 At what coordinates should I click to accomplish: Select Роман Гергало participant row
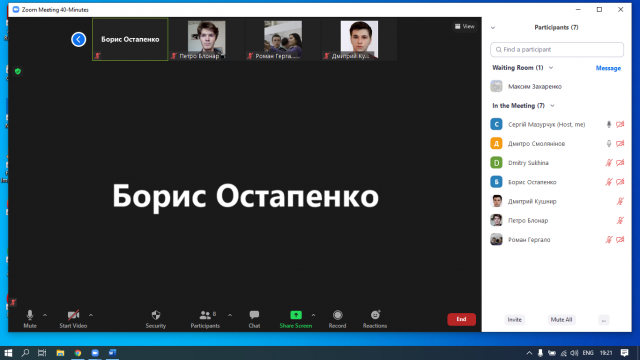(557, 240)
